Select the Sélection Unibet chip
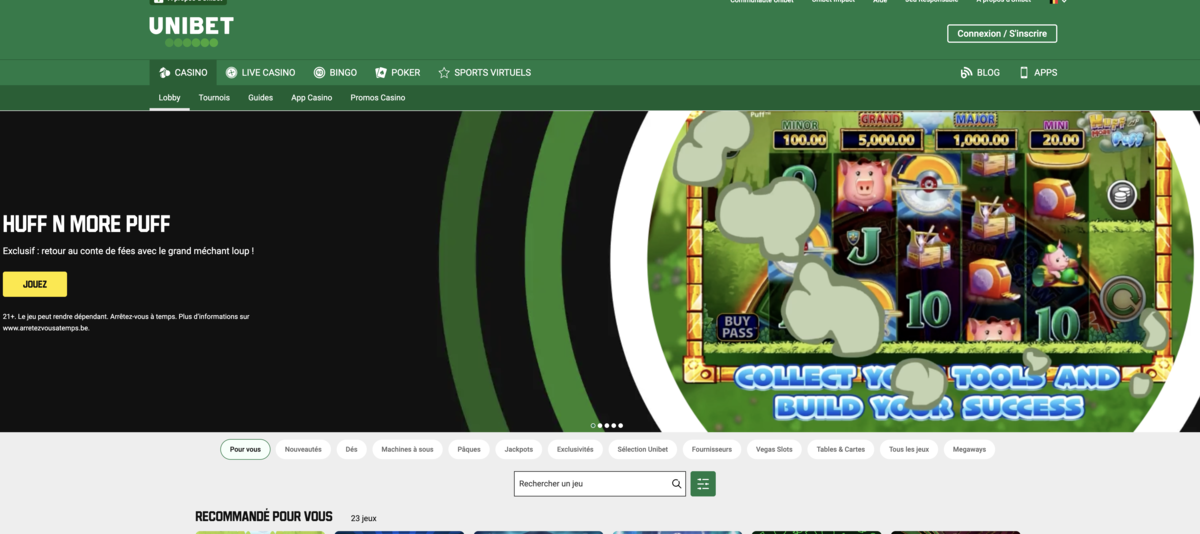The width and height of the screenshot is (1200, 534). pos(643,450)
